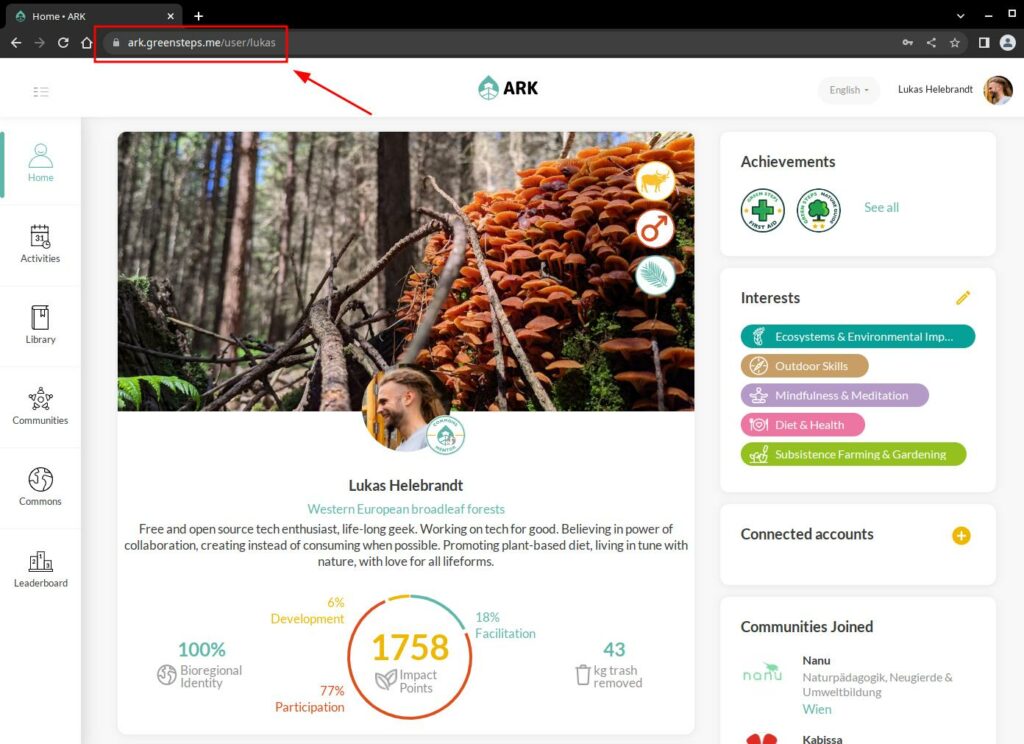Click the male gender symbol badge
Viewport: 1024px width, 744px height.
655,228
